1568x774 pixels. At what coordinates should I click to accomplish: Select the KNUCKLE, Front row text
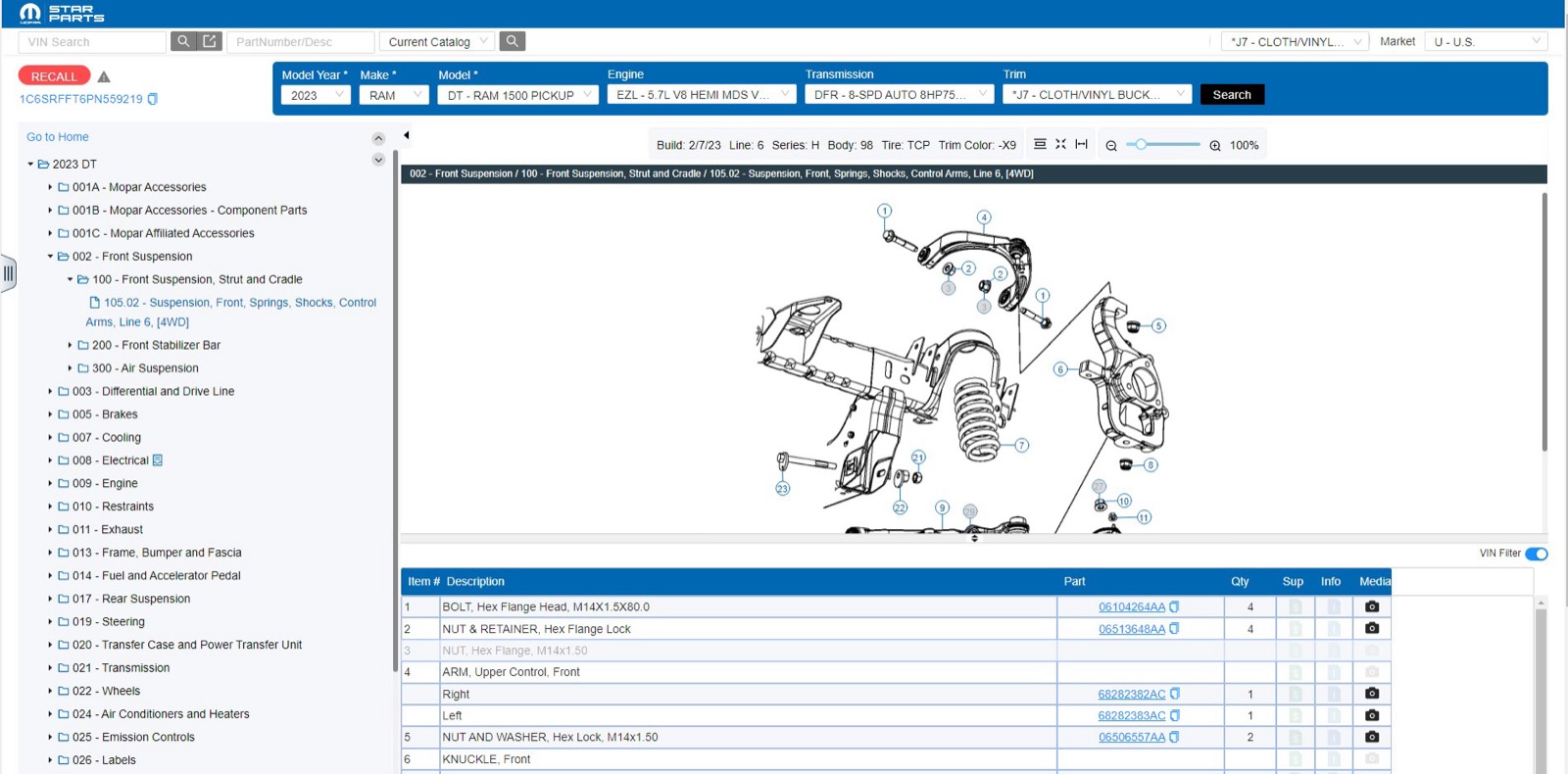(486, 759)
